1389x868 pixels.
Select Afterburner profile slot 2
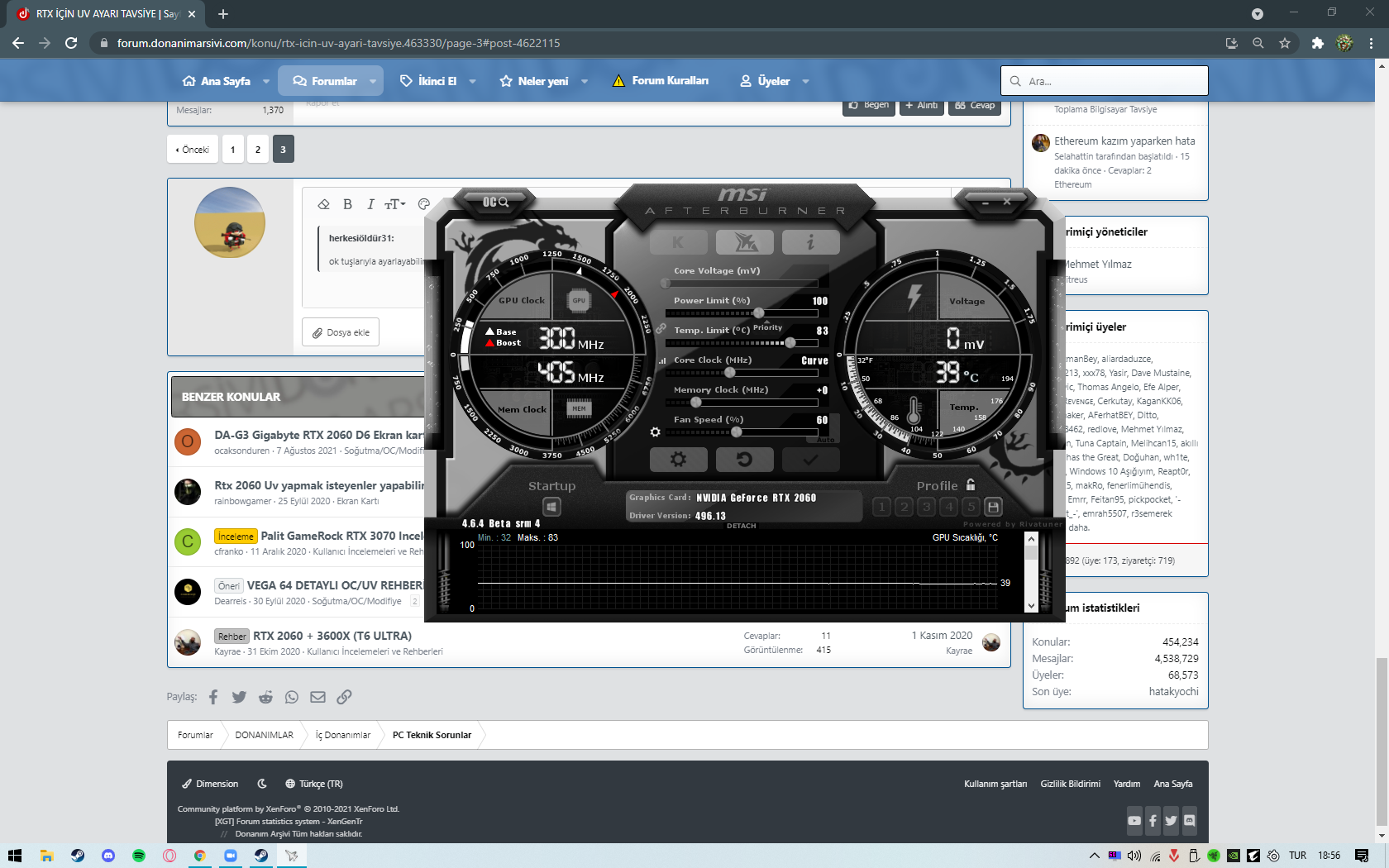905,507
